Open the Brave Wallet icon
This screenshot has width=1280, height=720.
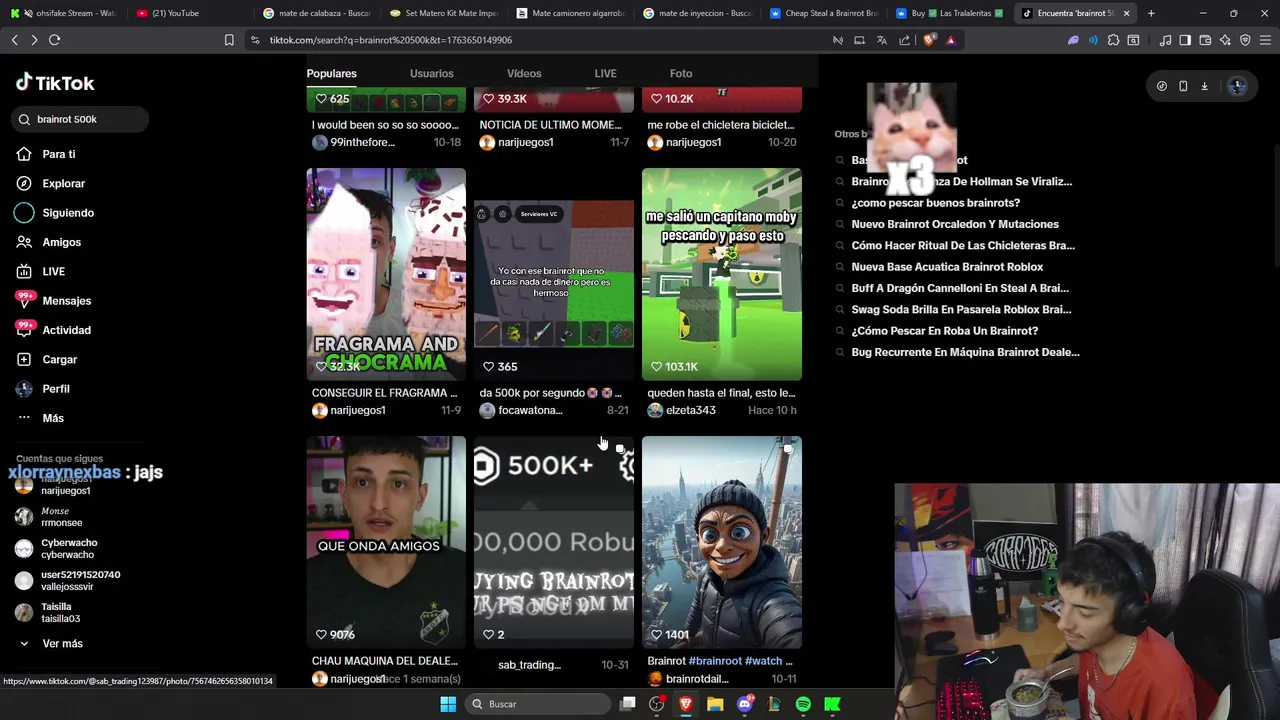1205,40
